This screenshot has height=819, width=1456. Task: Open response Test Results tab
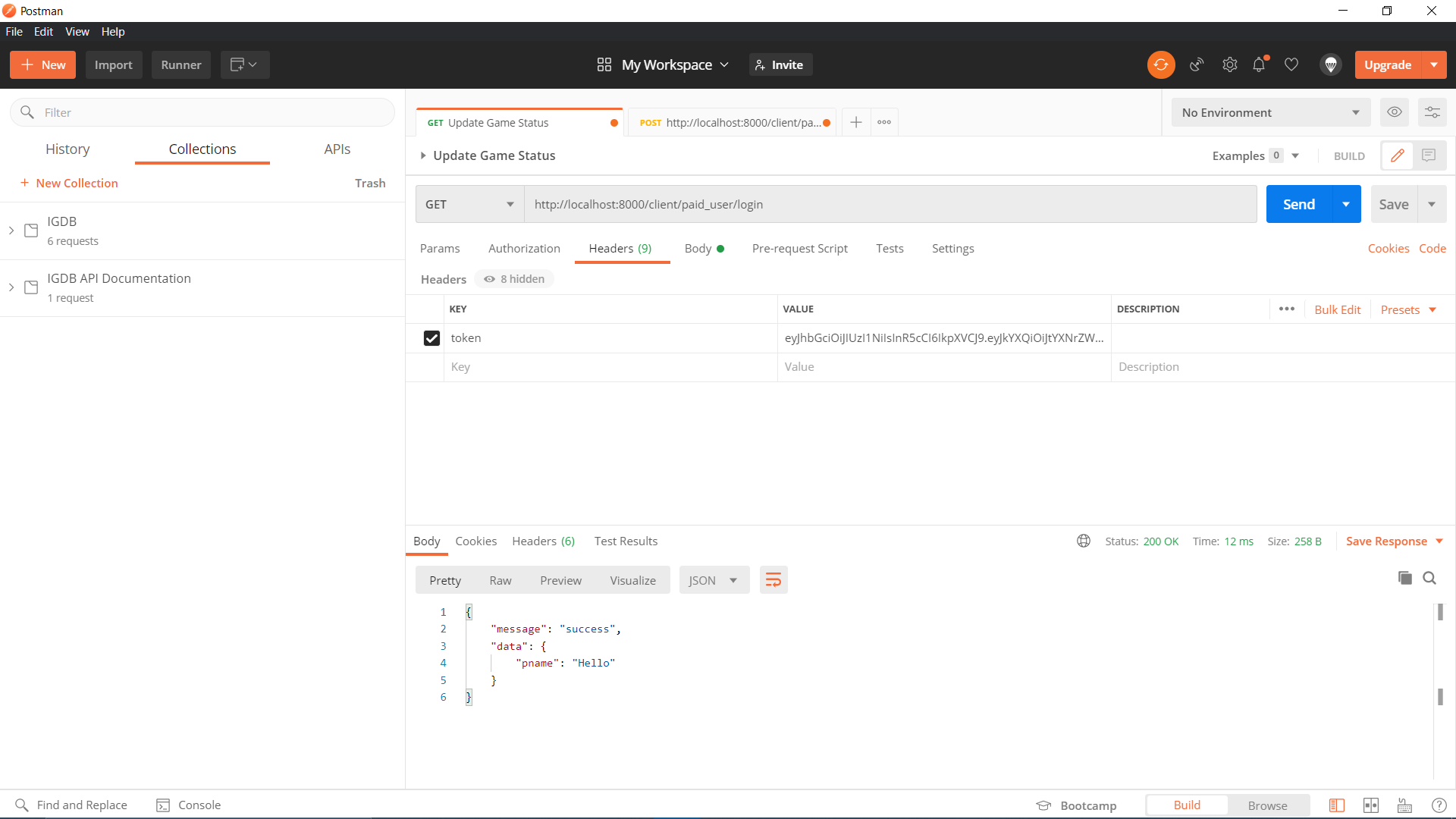(626, 541)
